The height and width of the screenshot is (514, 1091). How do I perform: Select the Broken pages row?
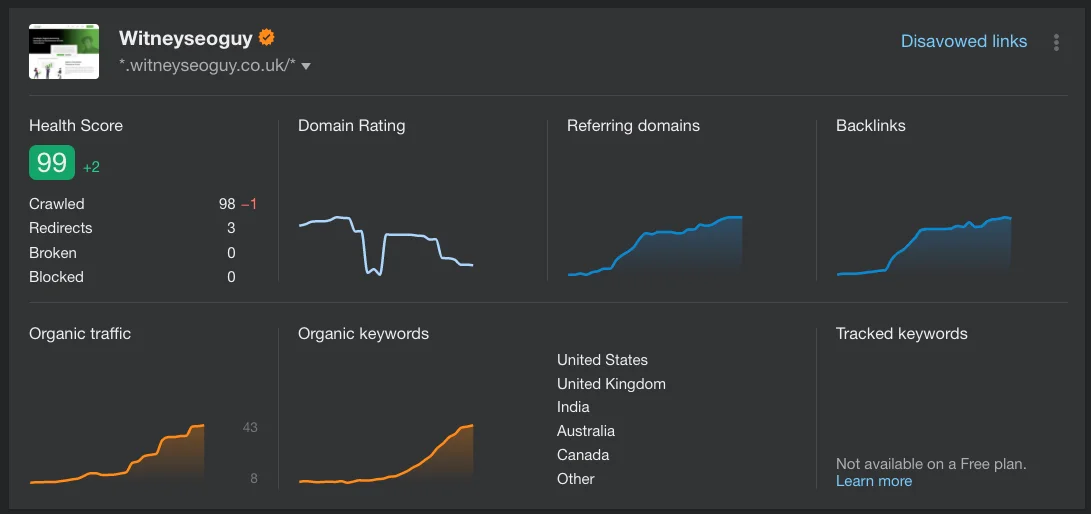[x=132, y=252]
